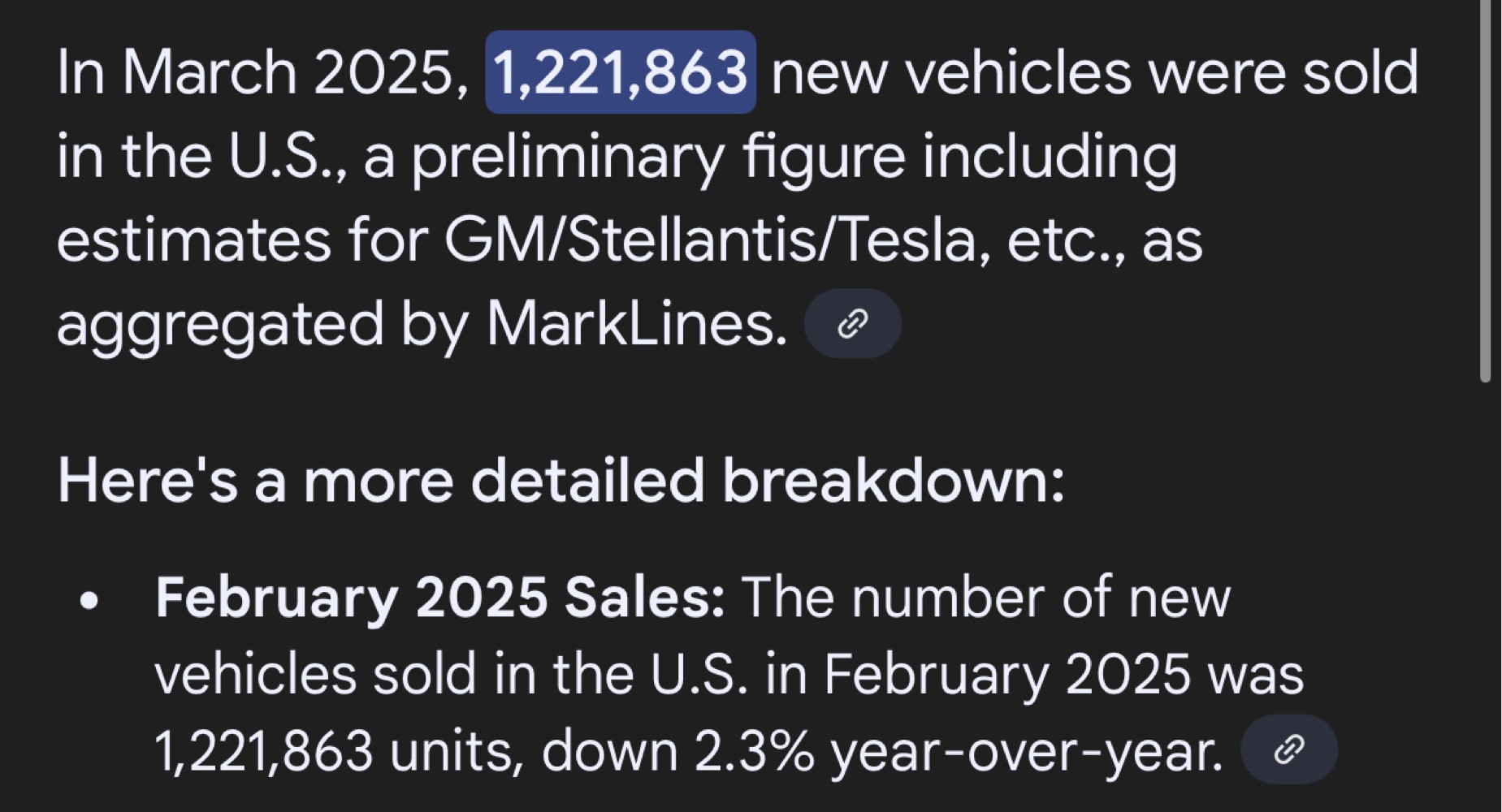Click 'The number of new' text
Screen dimensions: 1502x812
[x=985, y=598]
